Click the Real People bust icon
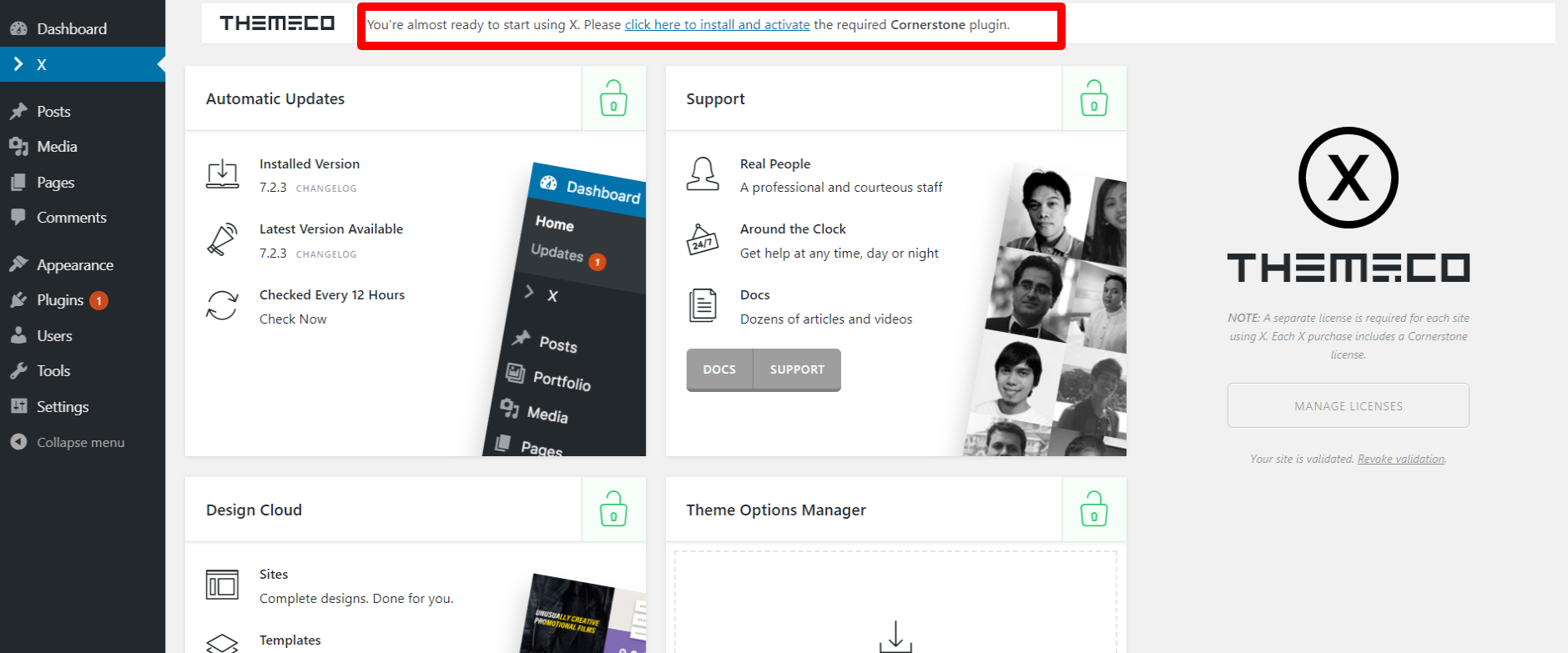Screen dimensions: 1568x653 (x=703, y=174)
